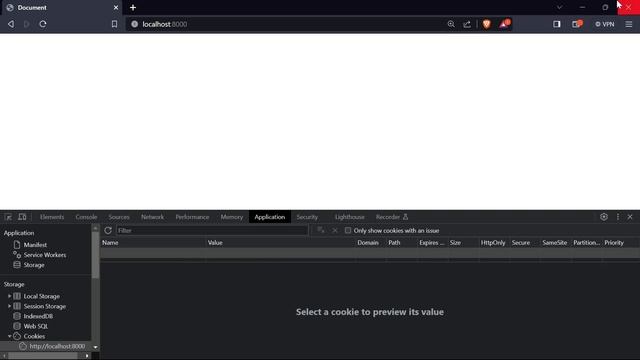
Task: Switch to the Lighthouse tab
Action: coord(349,217)
